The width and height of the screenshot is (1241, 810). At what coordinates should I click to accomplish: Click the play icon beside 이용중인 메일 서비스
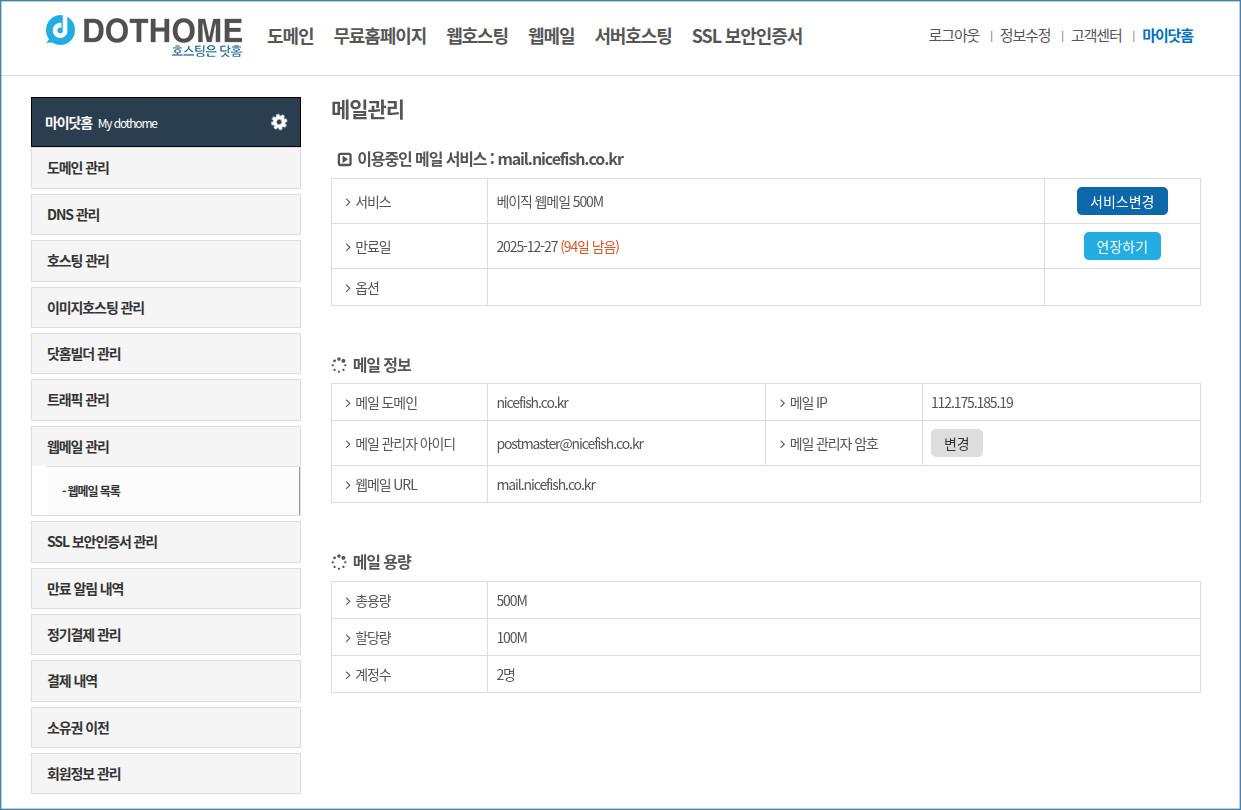[x=344, y=159]
